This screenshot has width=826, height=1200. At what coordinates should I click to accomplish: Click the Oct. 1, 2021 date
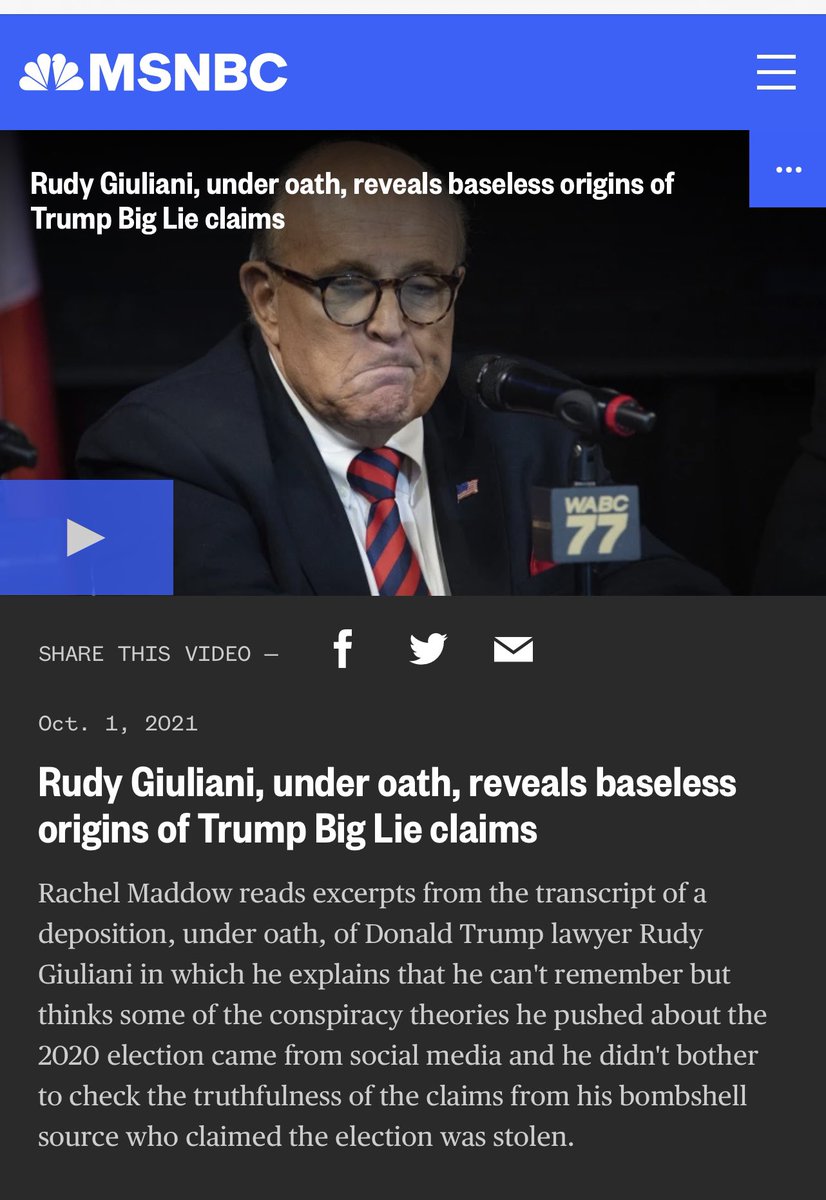(x=118, y=723)
